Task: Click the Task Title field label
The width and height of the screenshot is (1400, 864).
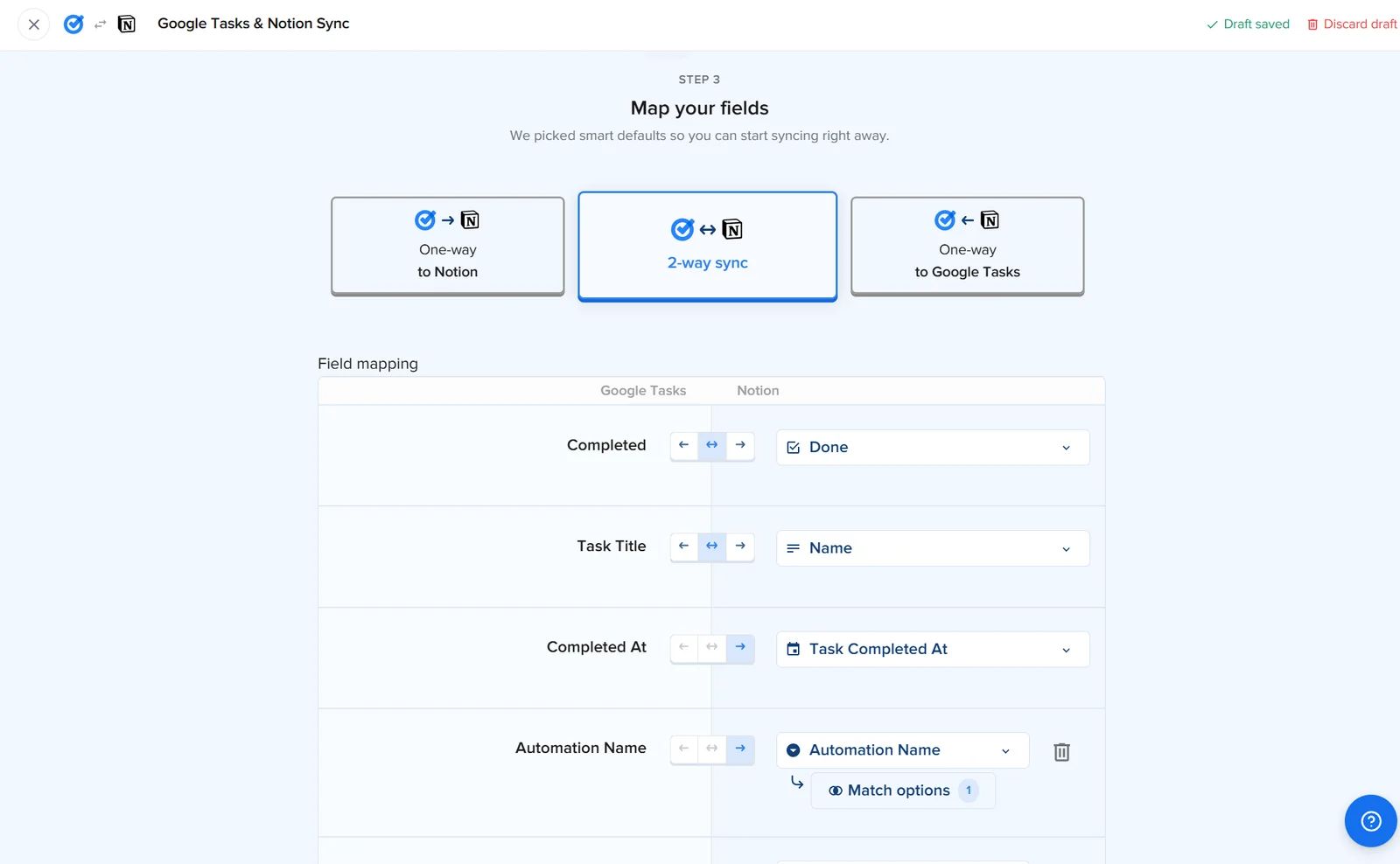Action: [612, 546]
